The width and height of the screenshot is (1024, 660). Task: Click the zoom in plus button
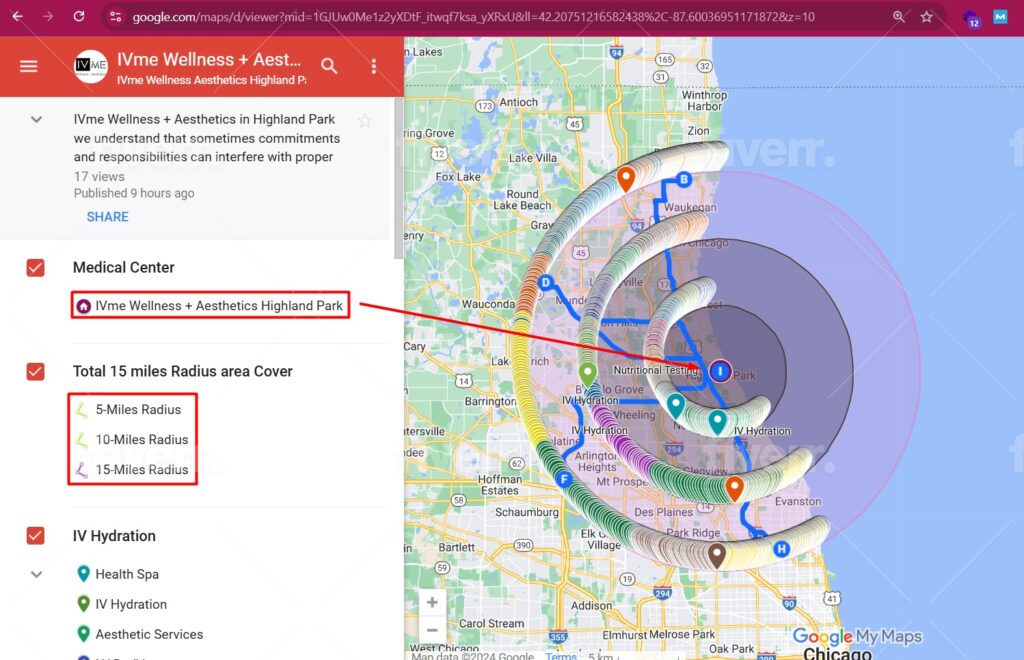432,602
